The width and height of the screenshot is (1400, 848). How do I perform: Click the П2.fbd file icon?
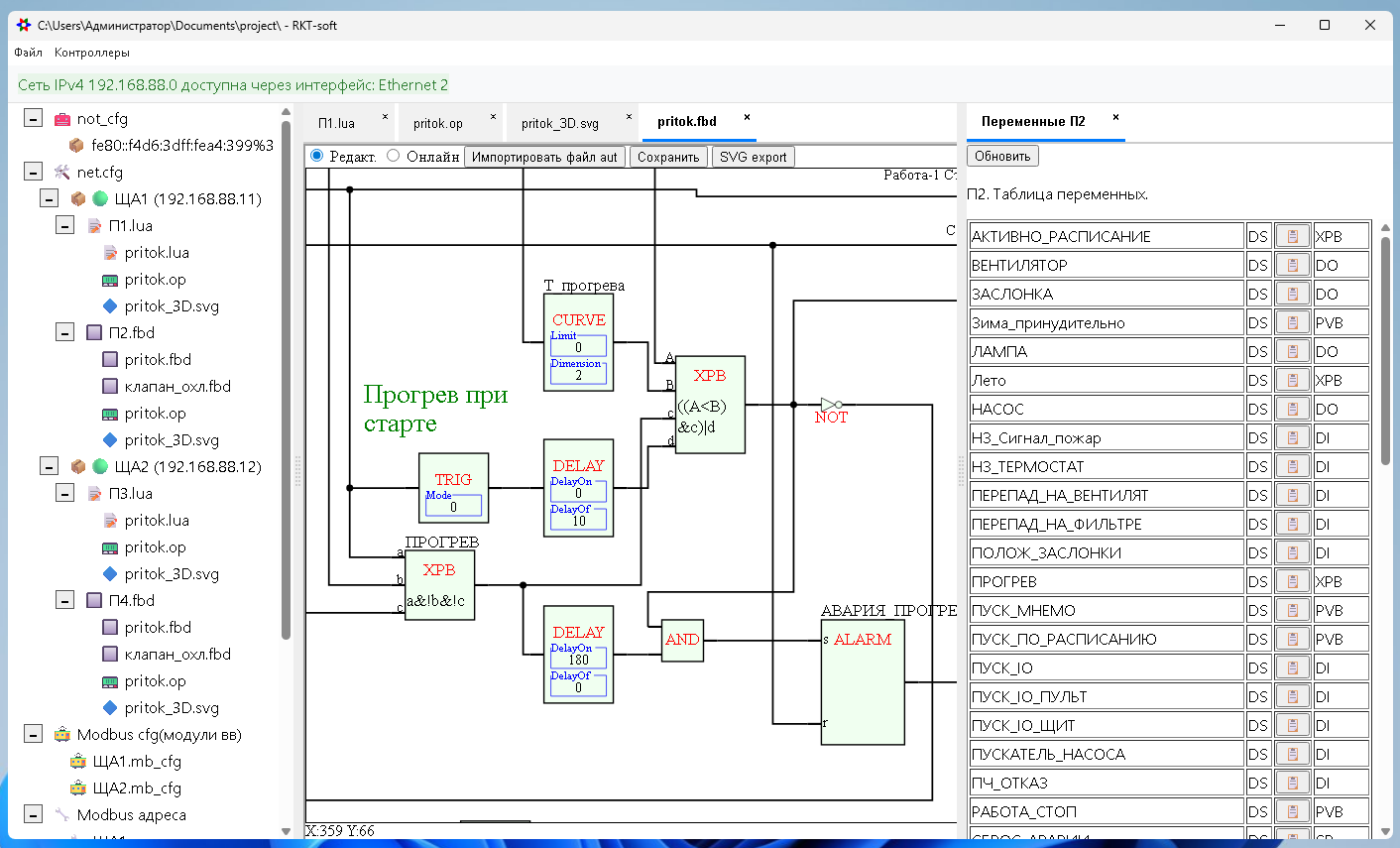94,333
